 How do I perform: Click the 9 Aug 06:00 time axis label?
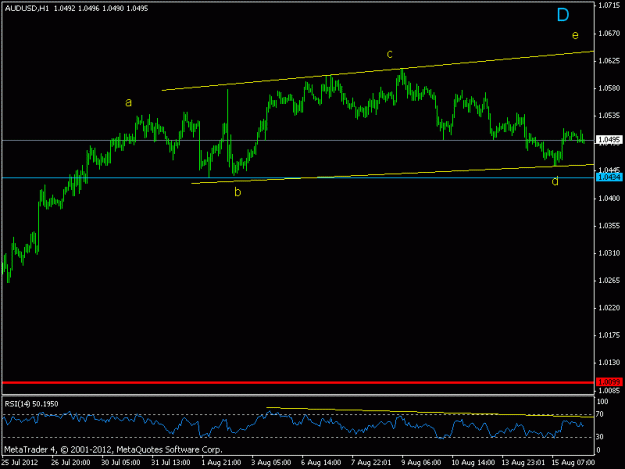421,462
